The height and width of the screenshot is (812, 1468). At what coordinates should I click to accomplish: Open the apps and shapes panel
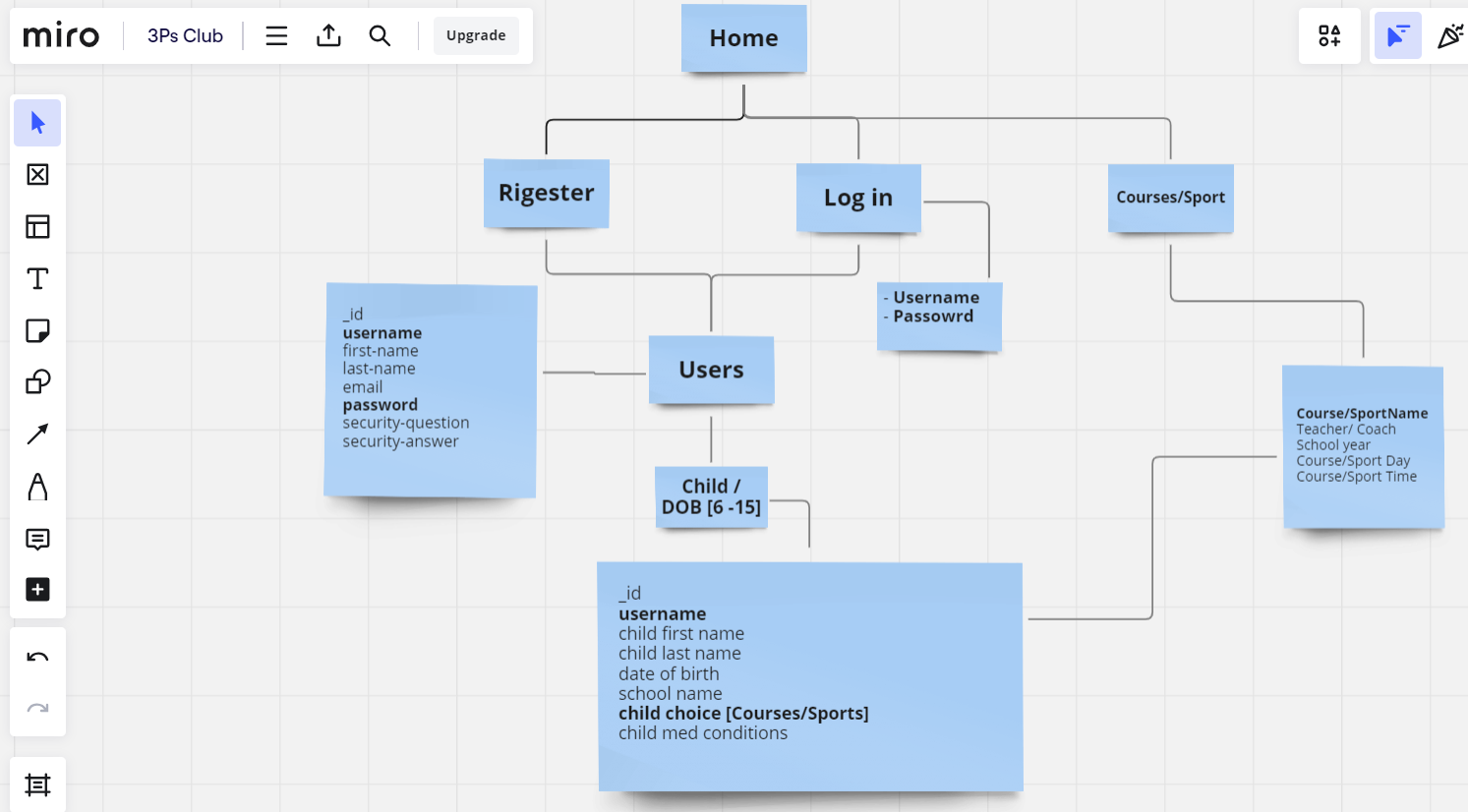[x=1329, y=36]
